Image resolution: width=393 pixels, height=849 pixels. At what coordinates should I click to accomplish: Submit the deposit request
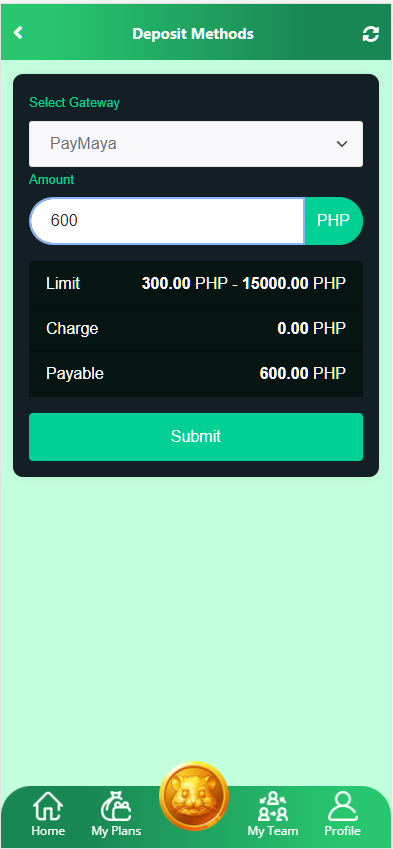[196, 437]
